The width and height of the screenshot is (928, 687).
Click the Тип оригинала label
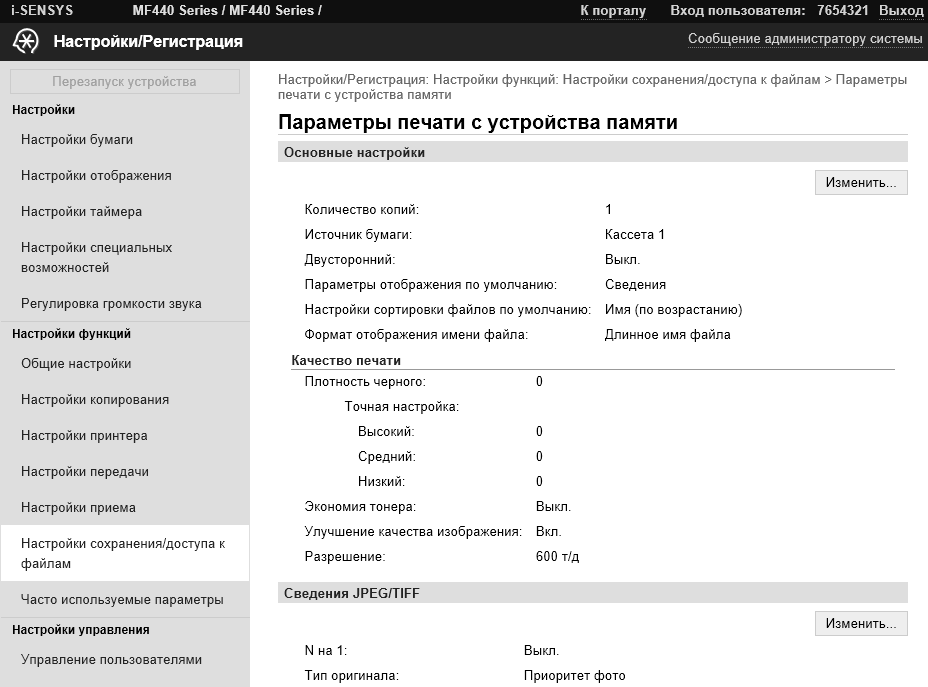tap(352, 676)
